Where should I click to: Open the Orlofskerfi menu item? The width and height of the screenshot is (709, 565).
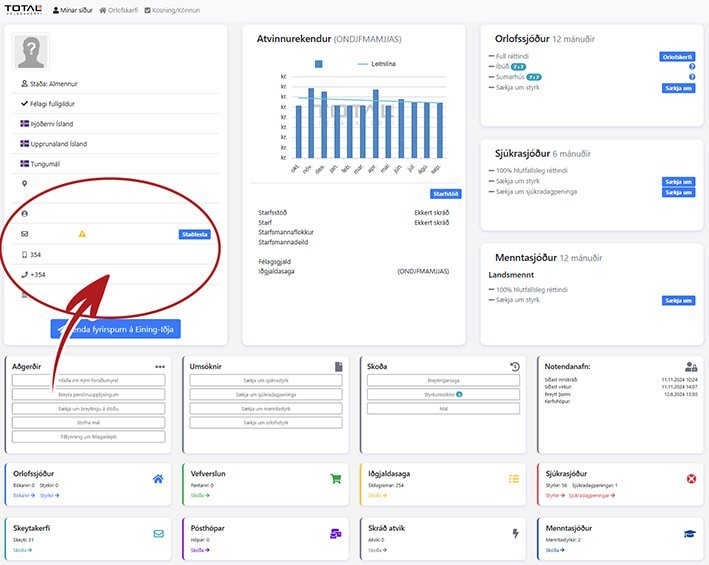119,10
